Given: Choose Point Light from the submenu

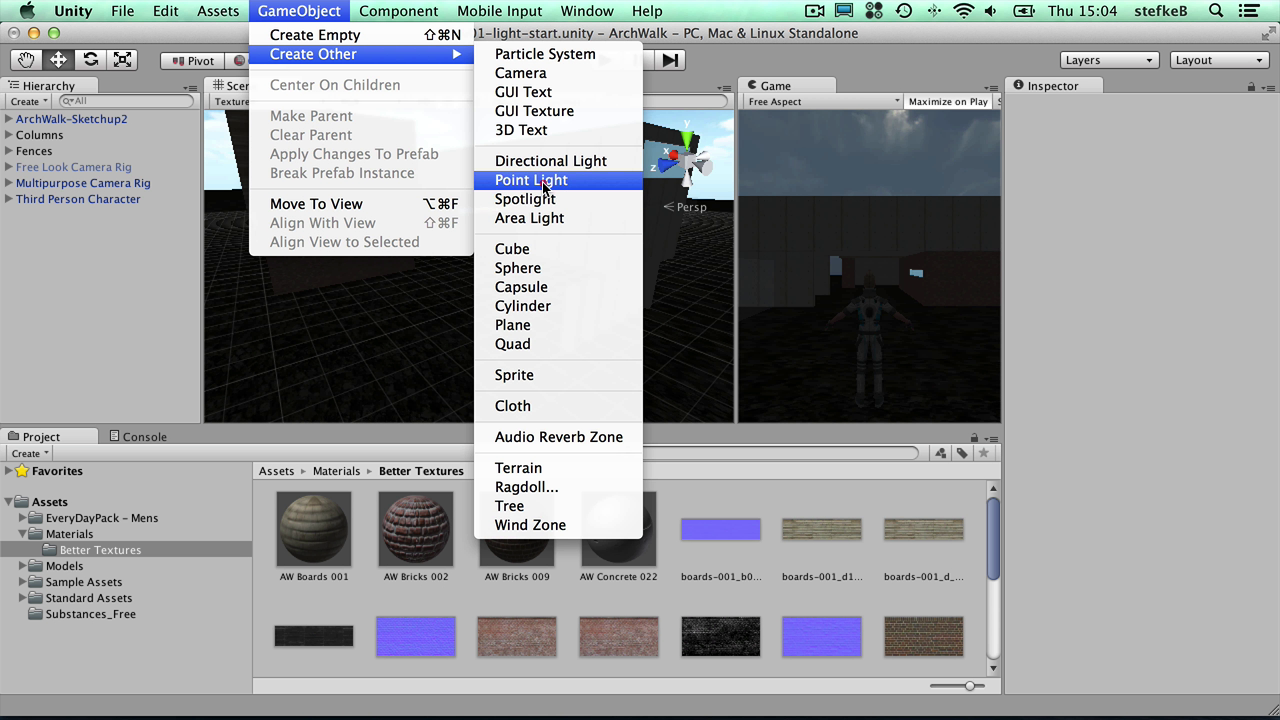Looking at the screenshot, I should (x=558, y=180).
